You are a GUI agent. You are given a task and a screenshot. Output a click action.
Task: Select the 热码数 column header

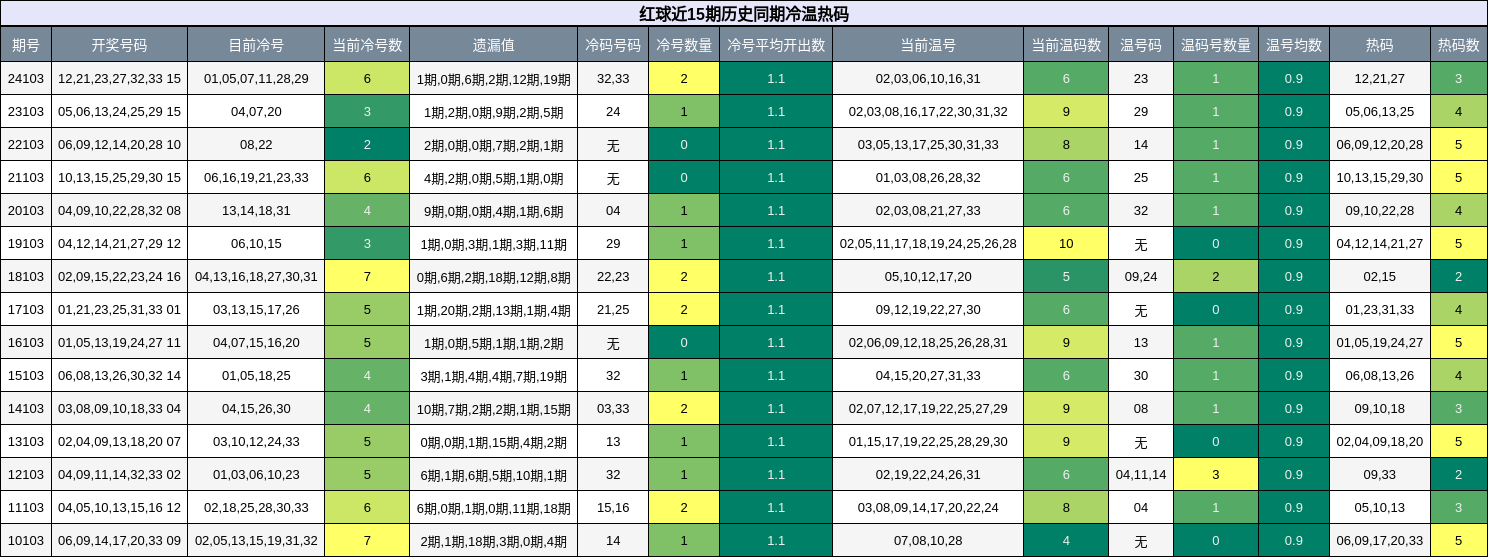(x=1459, y=45)
